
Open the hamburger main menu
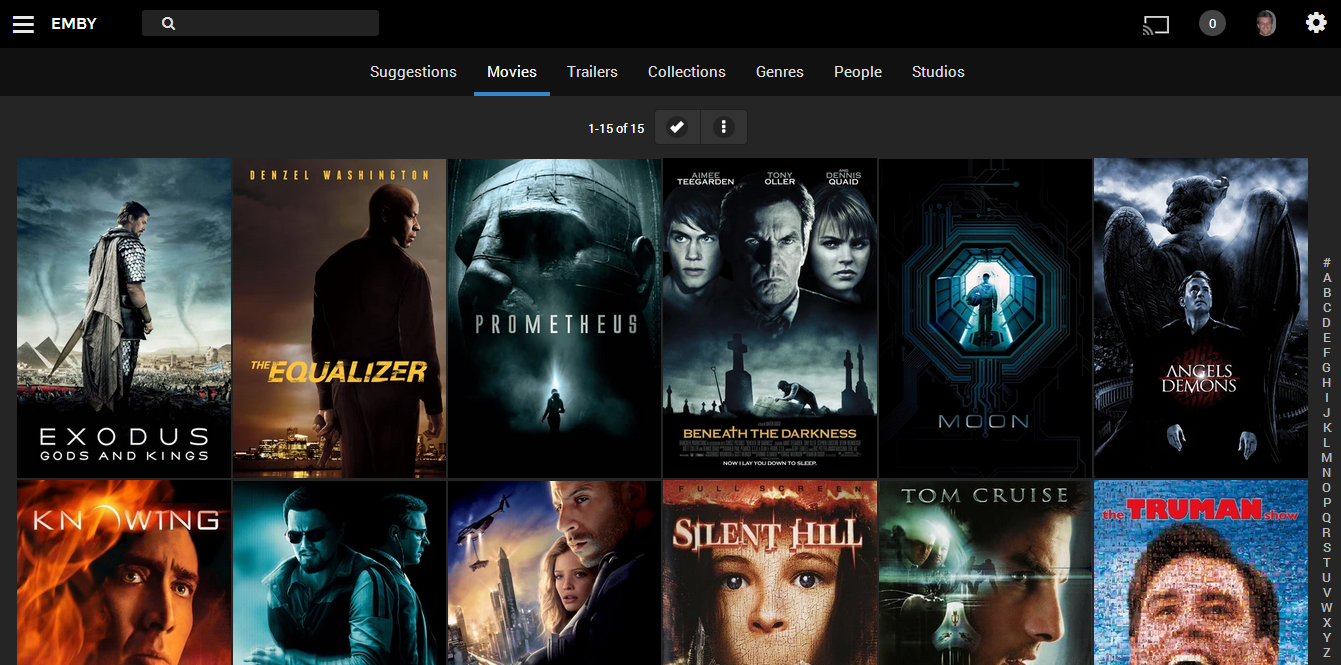click(23, 24)
